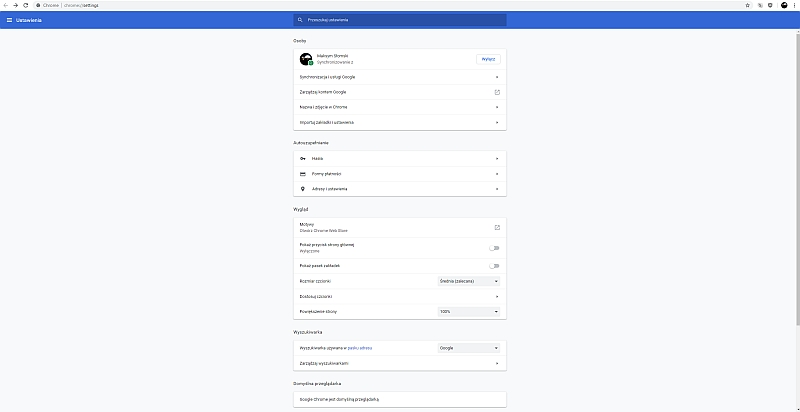The height and width of the screenshot is (412, 800).
Task: Click the magnifier icon in settings search
Action: click(301, 20)
